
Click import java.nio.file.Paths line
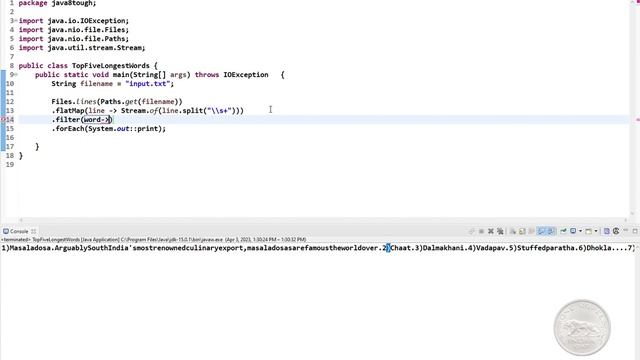click(73, 39)
